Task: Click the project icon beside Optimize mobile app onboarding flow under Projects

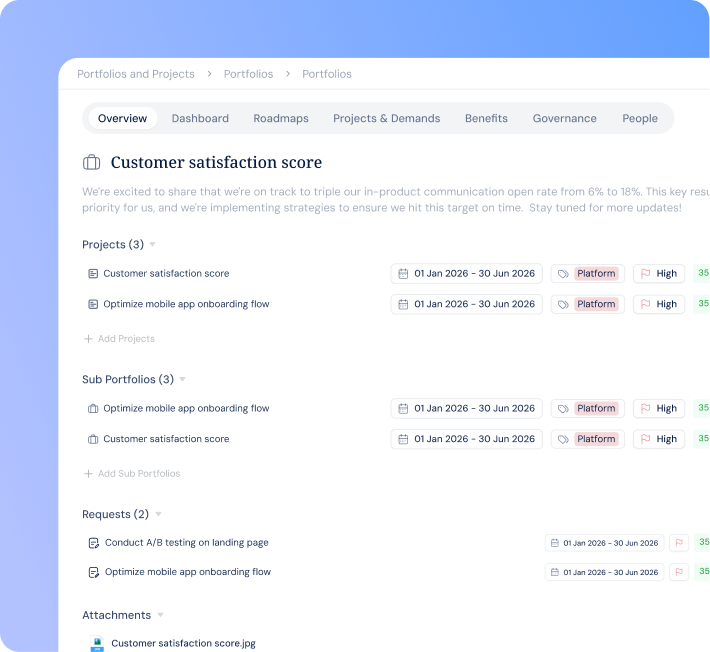Action: tap(93, 304)
